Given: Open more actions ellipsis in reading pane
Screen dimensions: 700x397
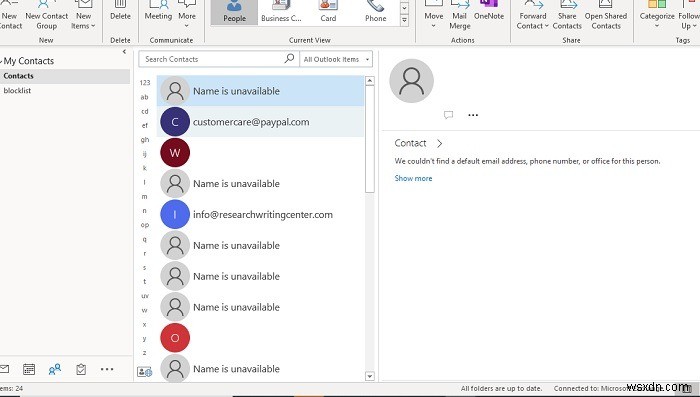Looking at the screenshot, I should point(473,115).
